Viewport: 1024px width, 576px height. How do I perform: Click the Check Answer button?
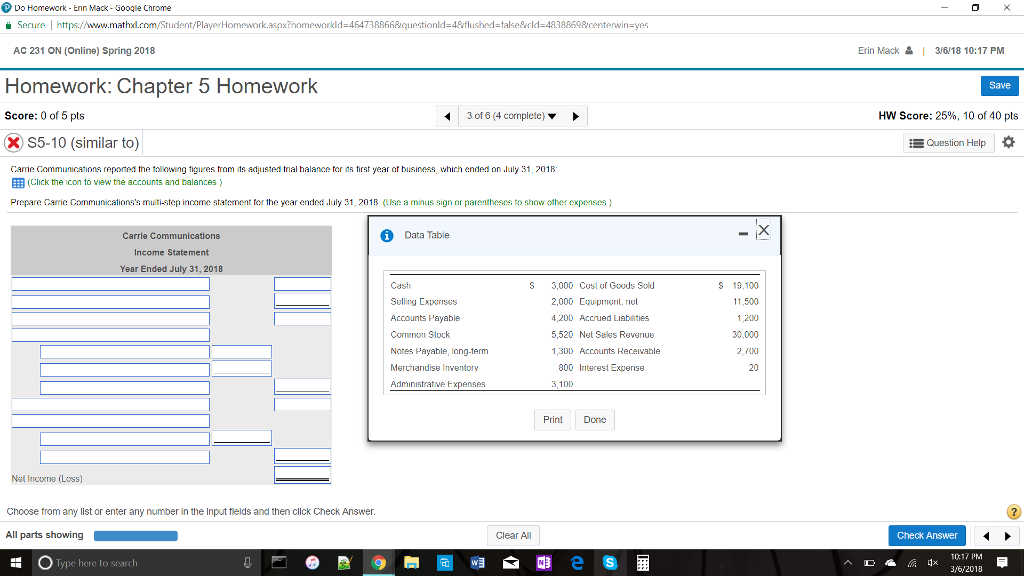pos(926,535)
